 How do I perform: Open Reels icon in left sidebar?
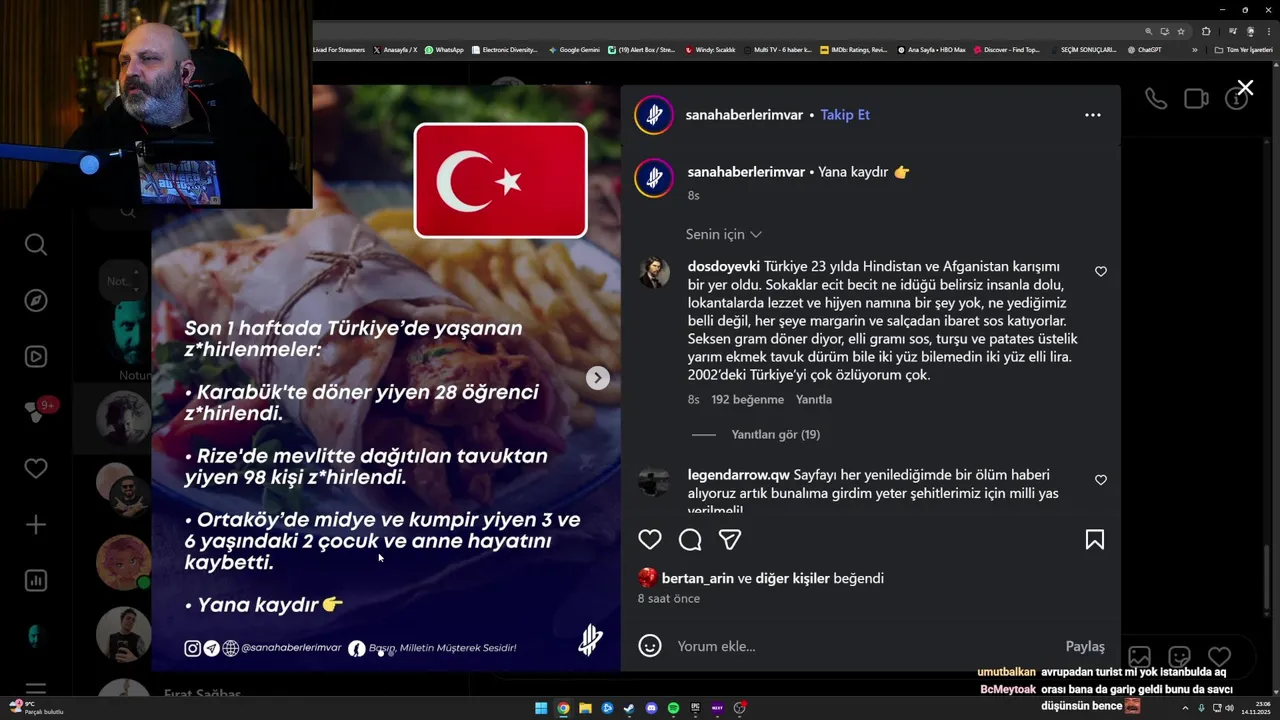point(36,356)
